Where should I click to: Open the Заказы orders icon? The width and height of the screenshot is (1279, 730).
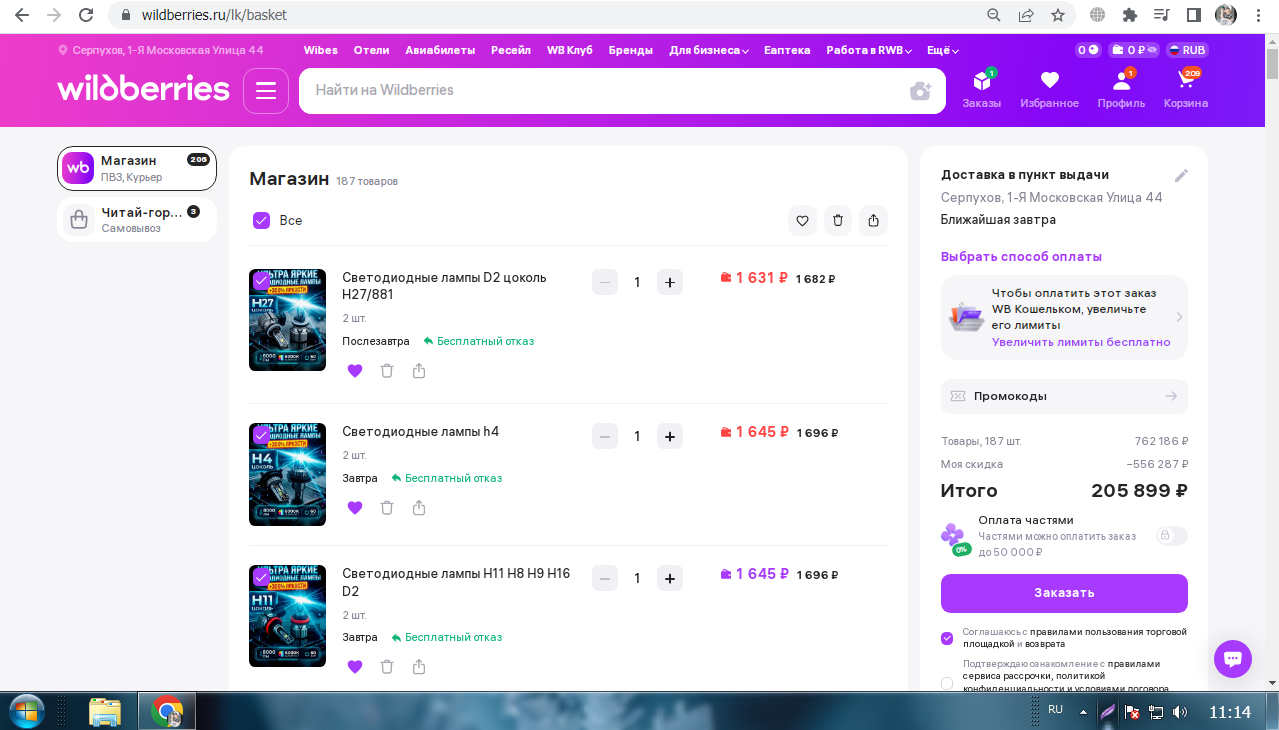coord(981,89)
